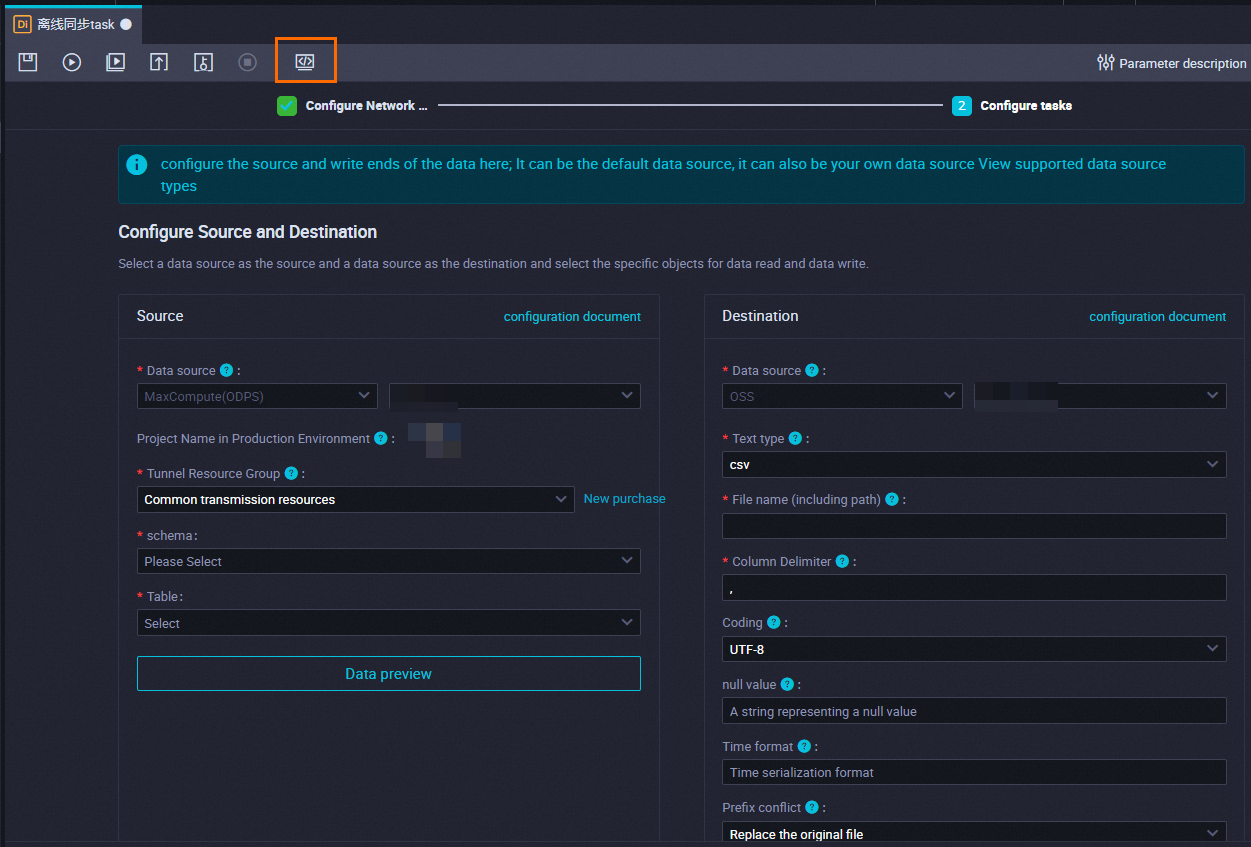Click the key-shaped toolbar icon
The height and width of the screenshot is (847, 1251).
click(203, 62)
